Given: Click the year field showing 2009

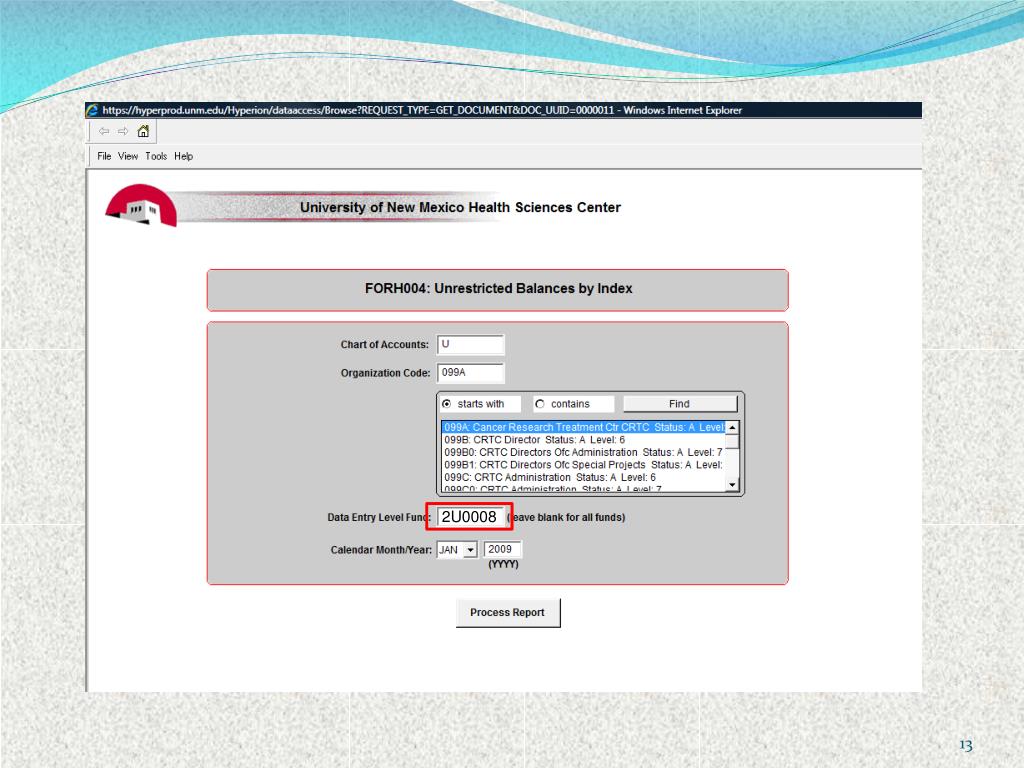Looking at the screenshot, I should click(x=502, y=549).
